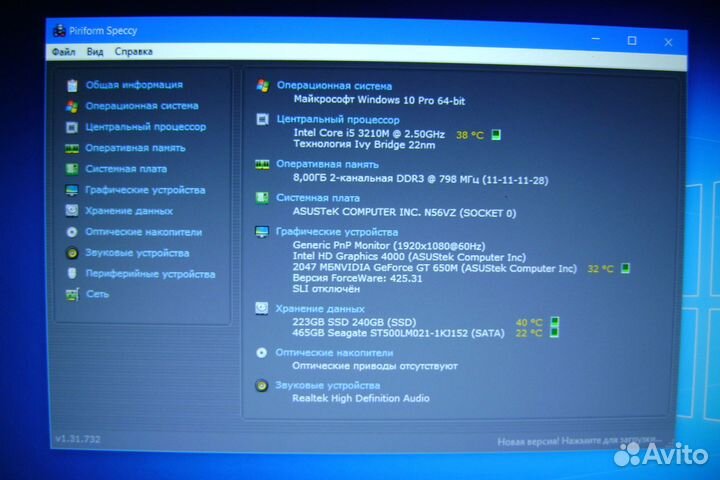Viewport: 720px width, 480px height.
Task: Click the new version download notice
Action: (579, 441)
